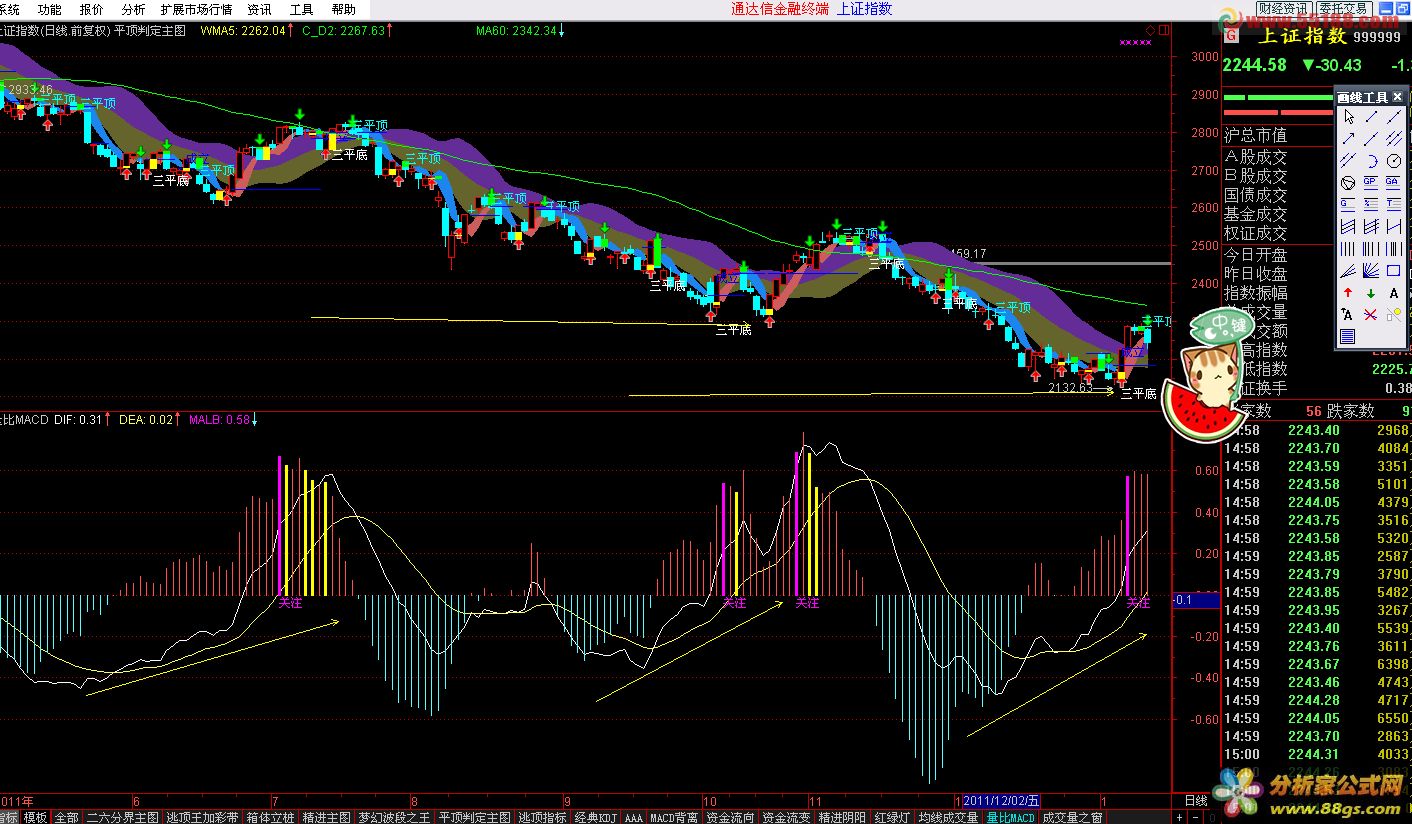Image resolution: width=1412 pixels, height=824 pixels.
Task: Select the delete drawings X tool
Action: pos(1371,314)
